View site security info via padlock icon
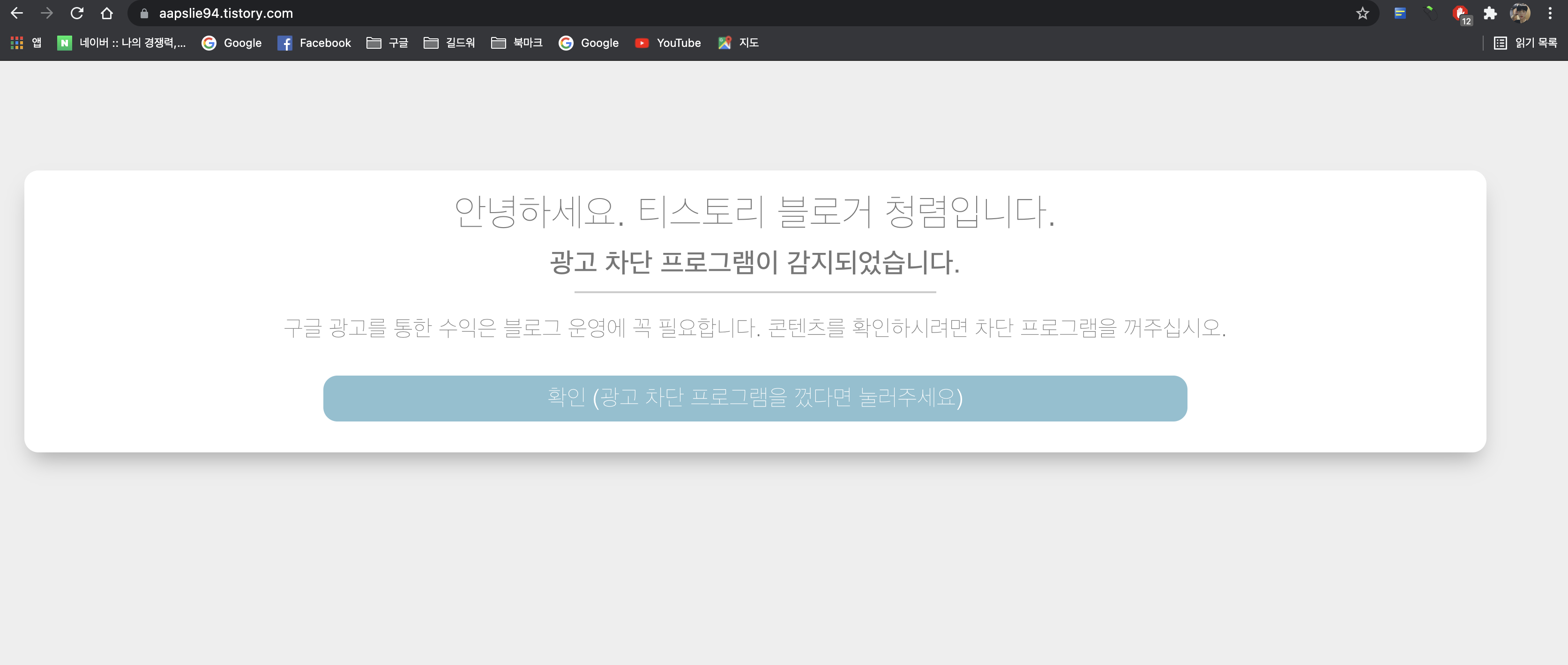The width and height of the screenshot is (1568, 665). 144,14
